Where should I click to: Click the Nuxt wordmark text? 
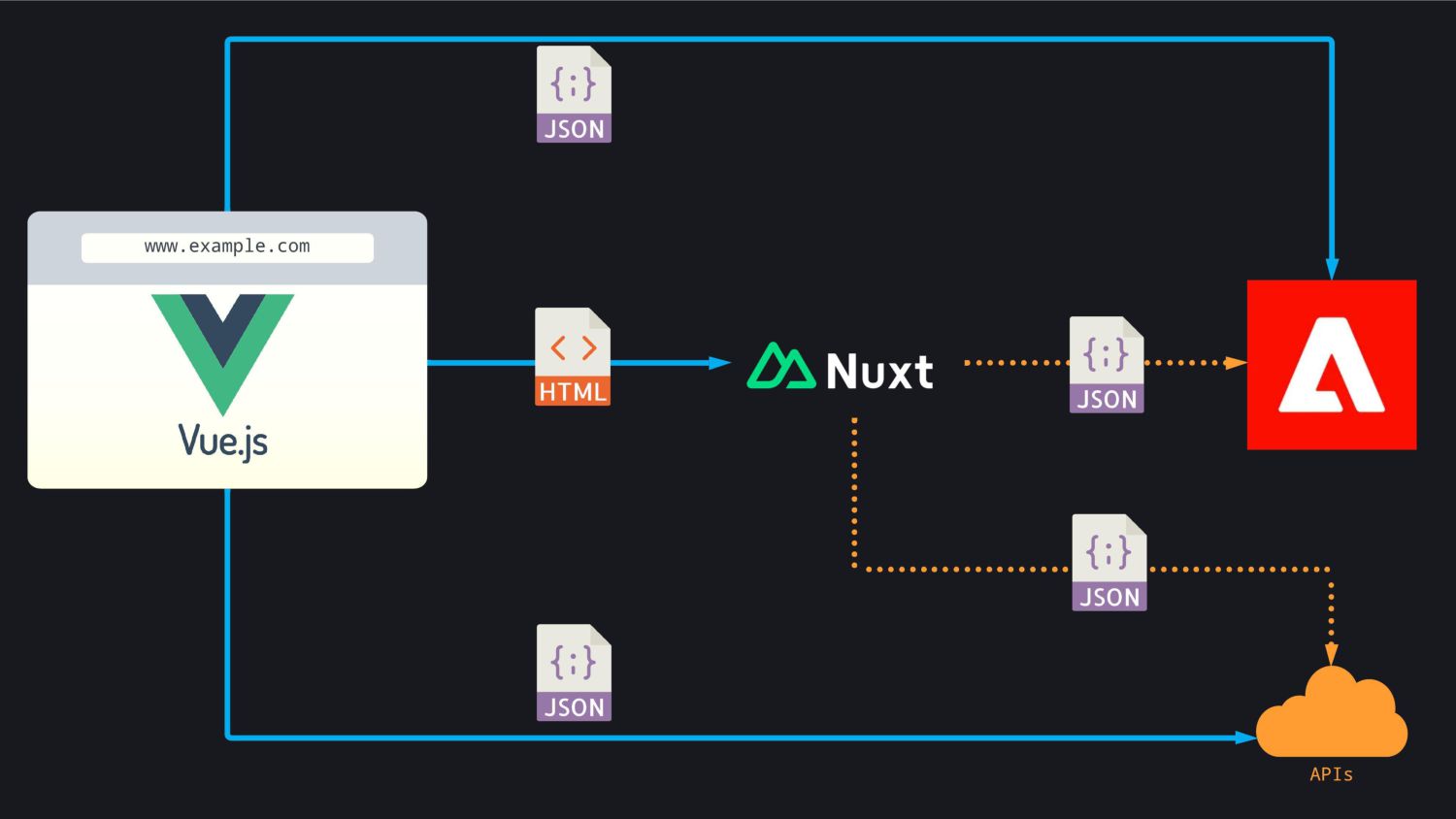click(879, 371)
